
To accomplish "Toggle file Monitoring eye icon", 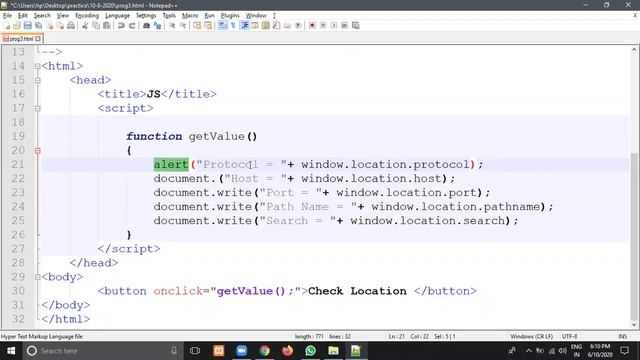I will (x=298, y=25).
